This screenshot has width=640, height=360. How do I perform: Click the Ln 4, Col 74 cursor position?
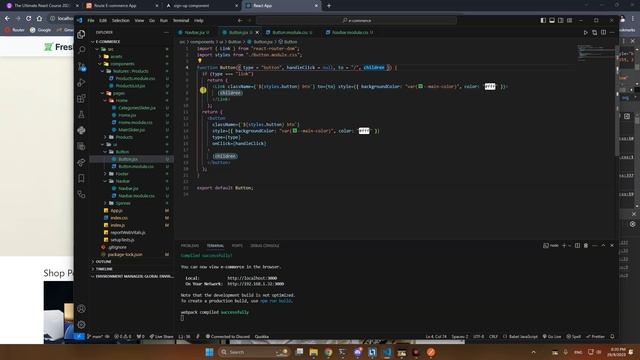point(436,336)
